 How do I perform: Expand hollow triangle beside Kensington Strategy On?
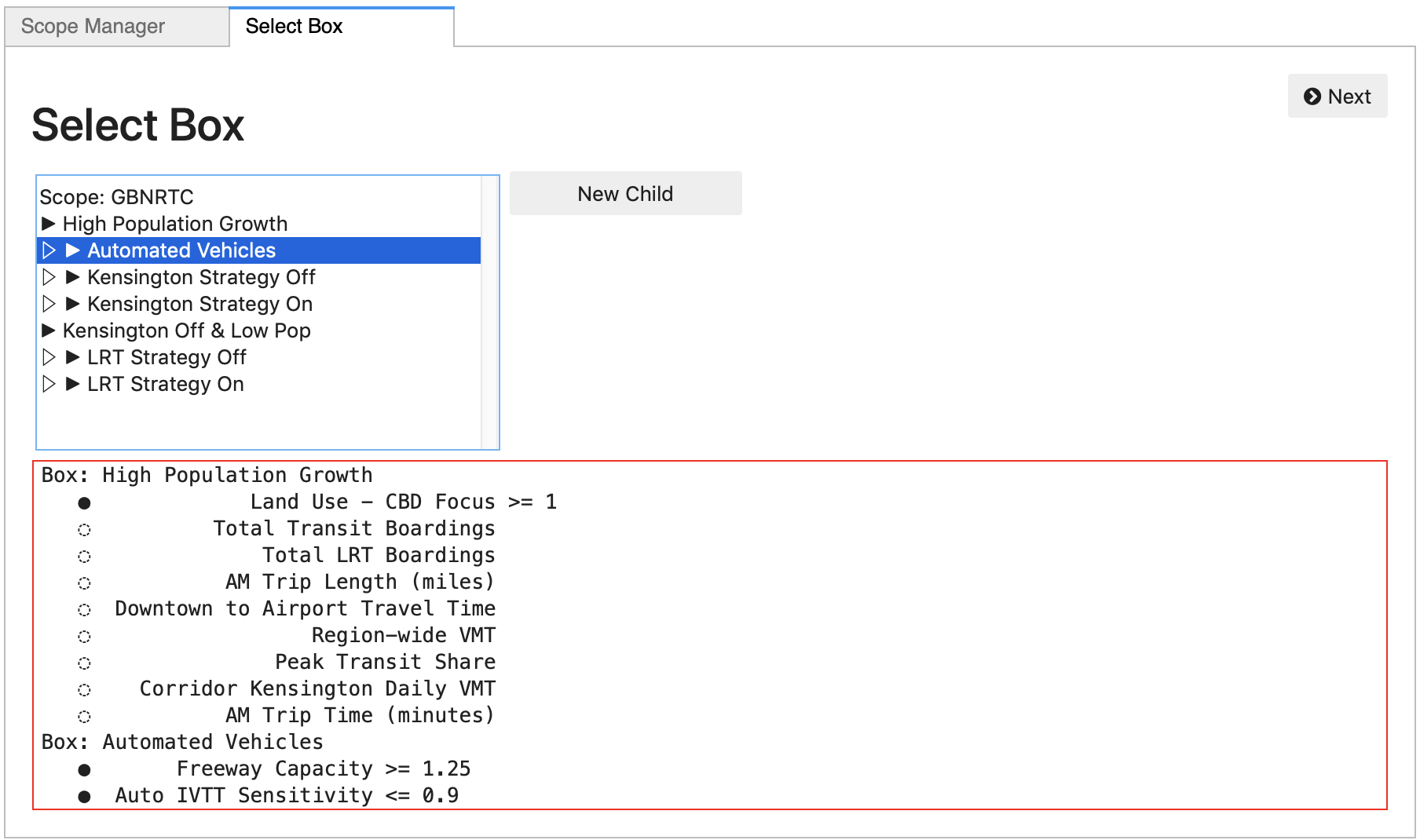(x=49, y=304)
